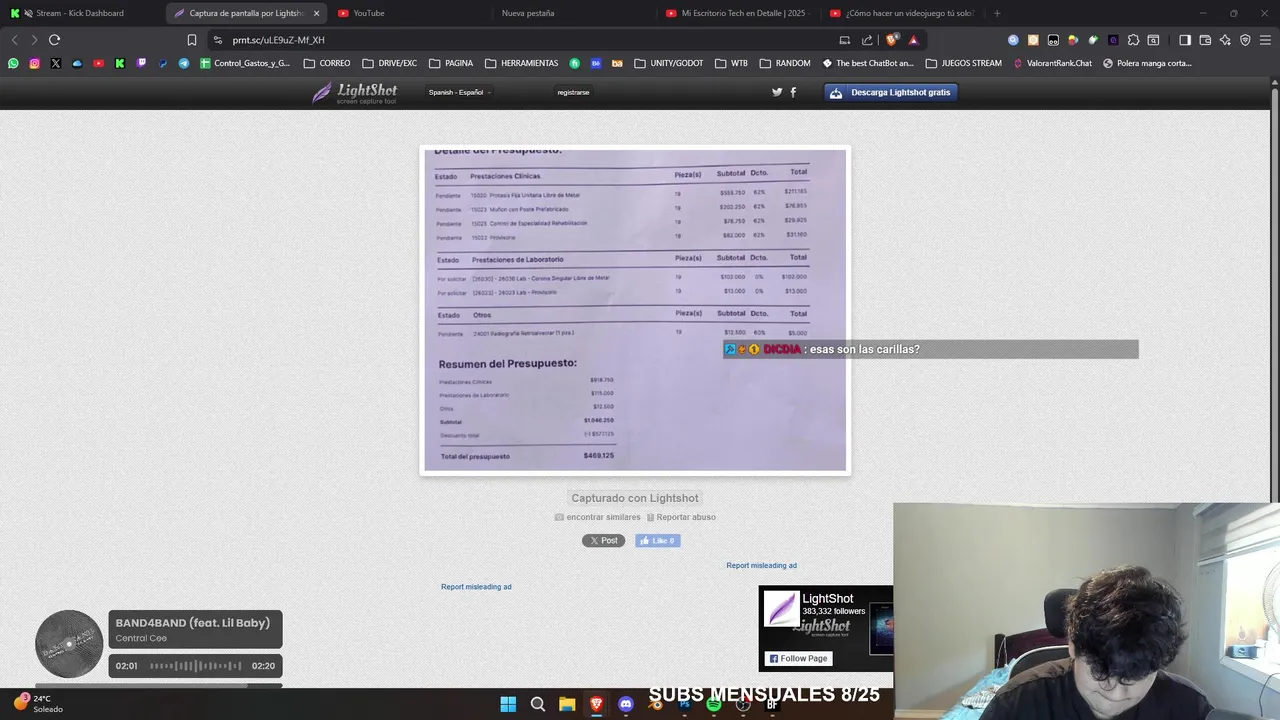Open the WTB bookmarks folder
The image size is (1280, 720).
coord(731,63)
